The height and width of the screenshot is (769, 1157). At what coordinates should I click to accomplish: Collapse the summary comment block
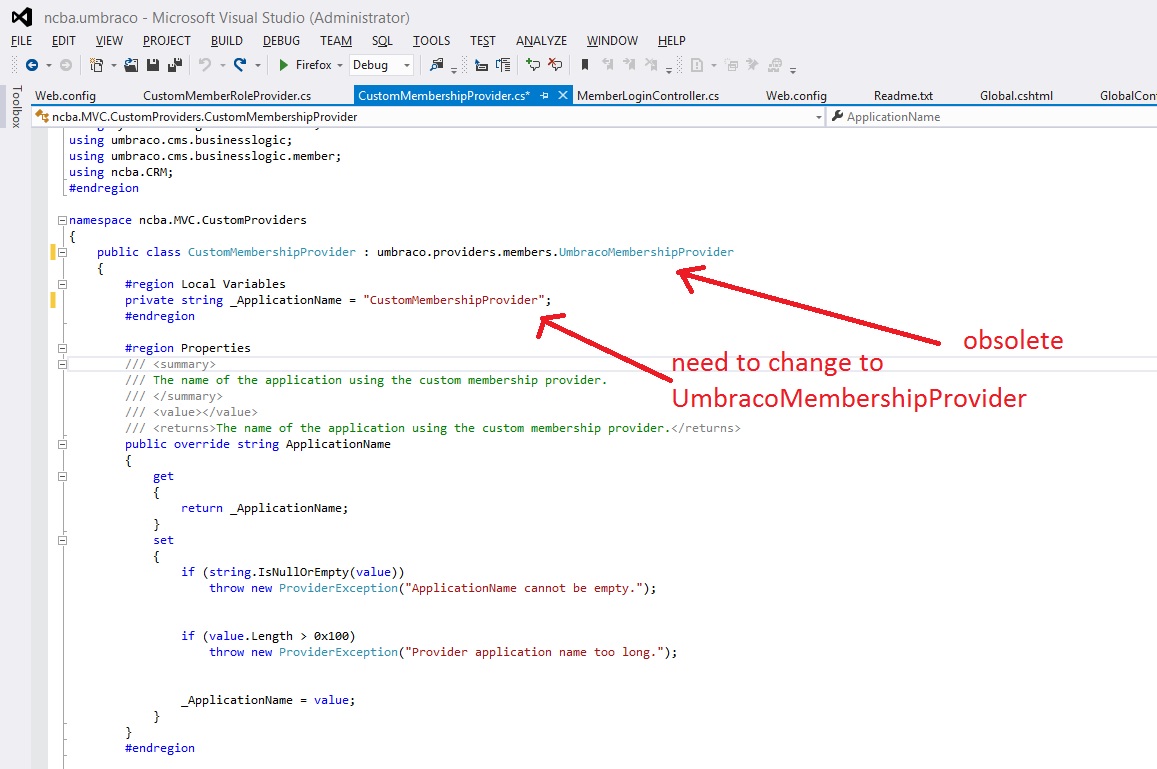tap(62, 364)
